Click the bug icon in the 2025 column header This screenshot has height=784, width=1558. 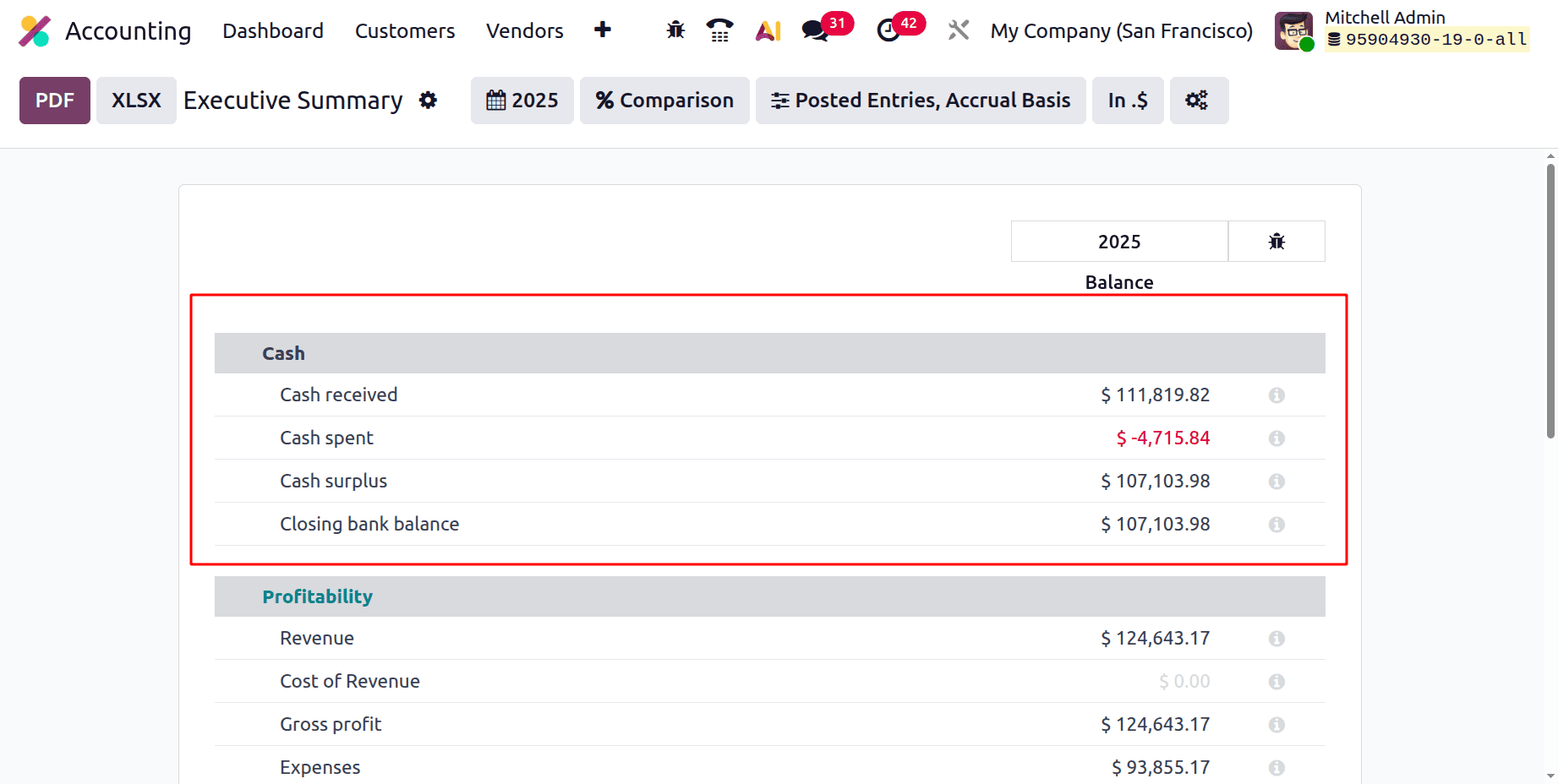coord(1276,241)
